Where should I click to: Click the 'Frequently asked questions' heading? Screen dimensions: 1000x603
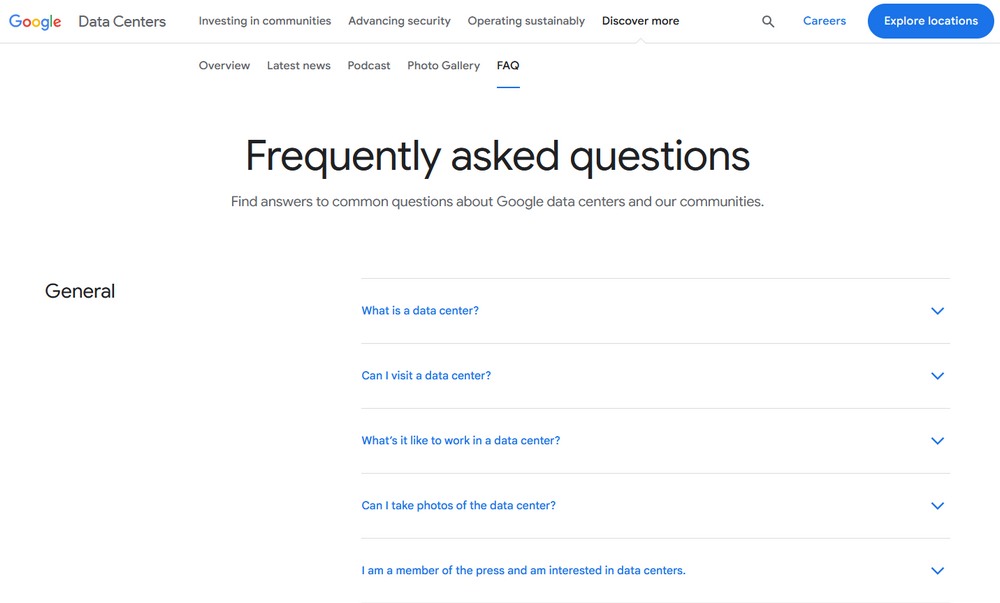click(497, 157)
